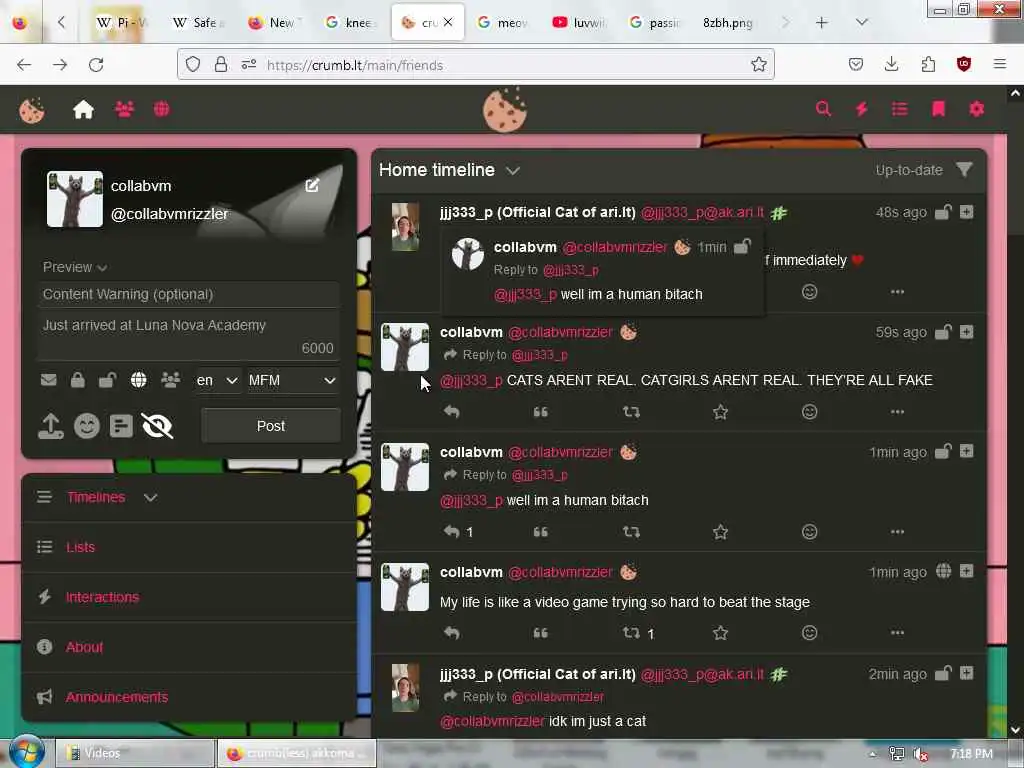Toggle sensitive media eye-slash icon
The height and width of the screenshot is (768, 1024).
pyautogui.click(x=157, y=426)
